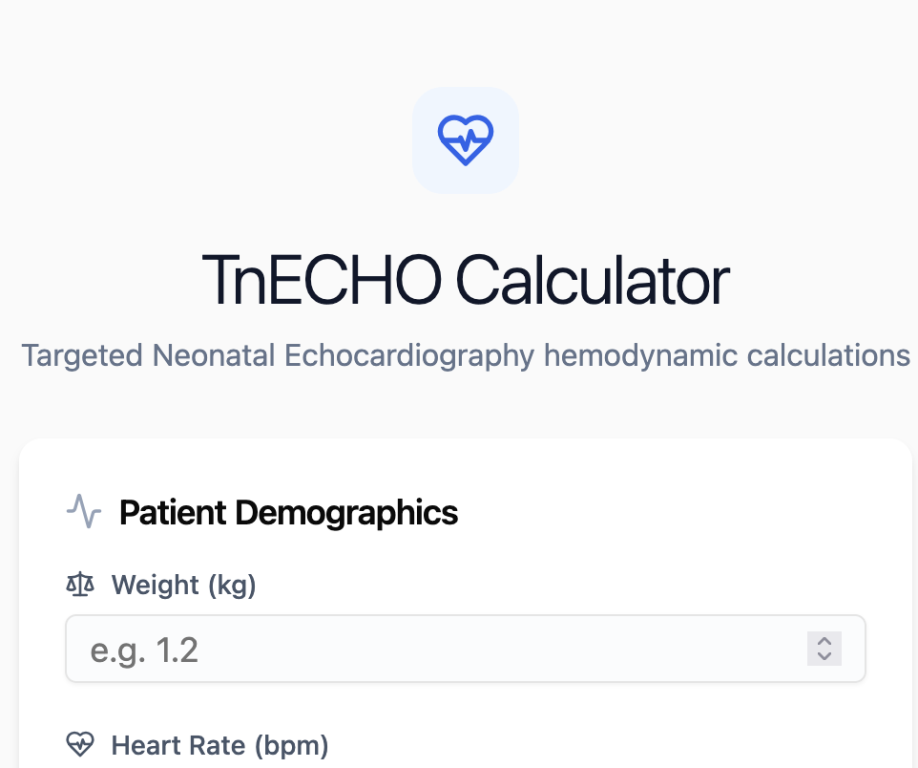Click the blue heart-pulse logo icon
This screenshot has width=918, height=768.
(465, 139)
